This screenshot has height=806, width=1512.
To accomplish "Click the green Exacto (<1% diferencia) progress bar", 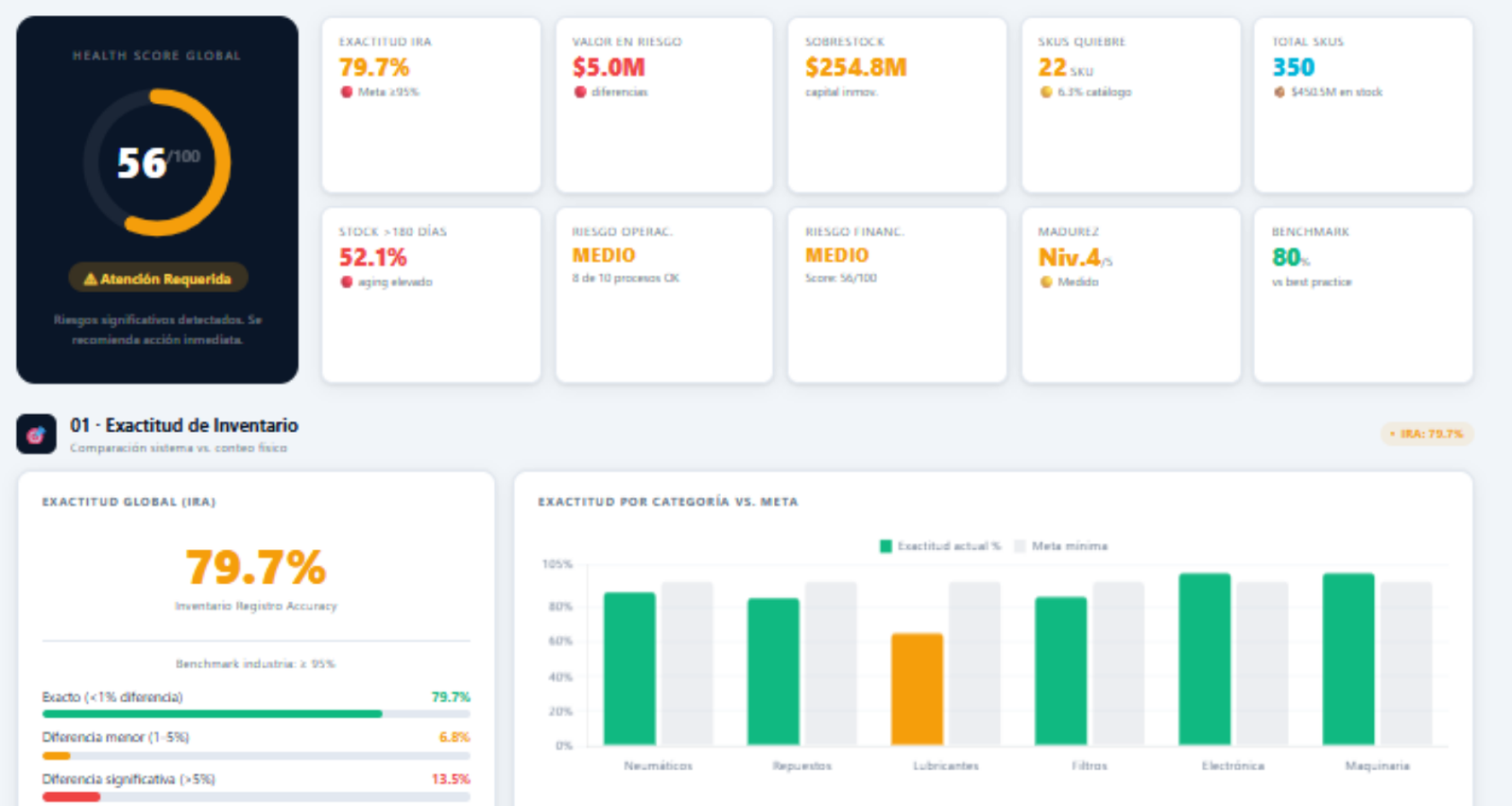I will pyautogui.click(x=212, y=714).
